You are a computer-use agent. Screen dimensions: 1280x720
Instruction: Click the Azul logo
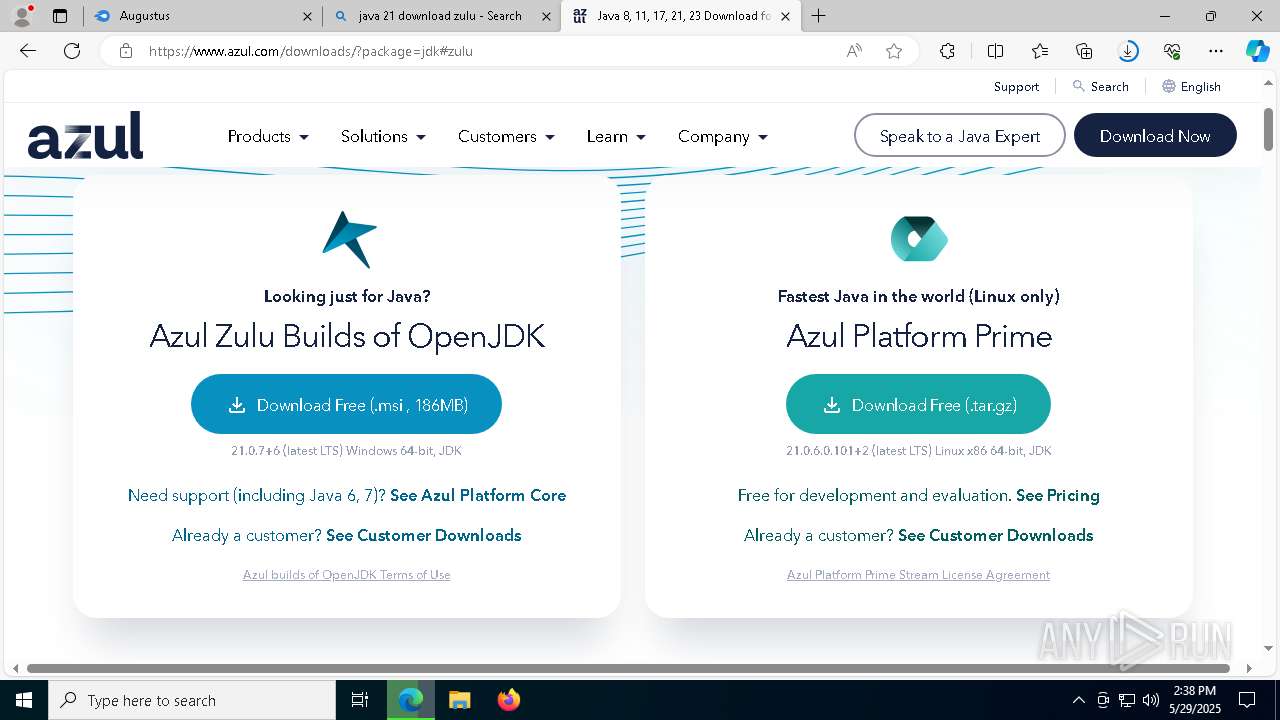[x=85, y=136]
